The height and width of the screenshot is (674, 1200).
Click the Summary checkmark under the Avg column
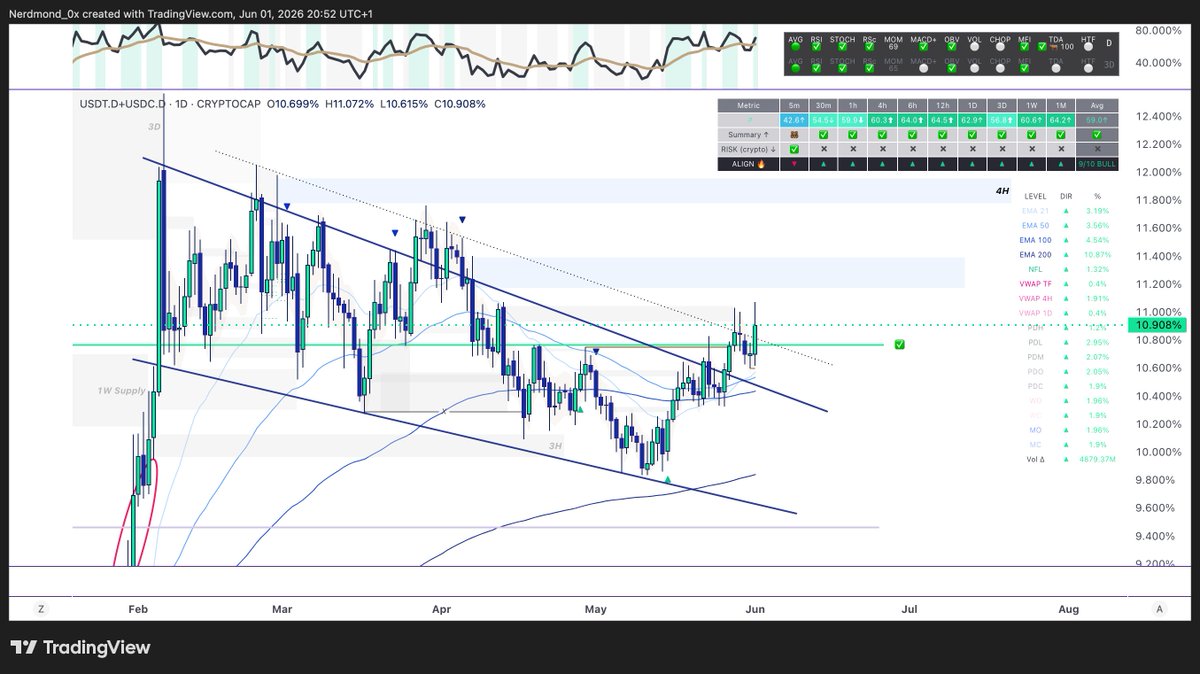click(1097, 135)
